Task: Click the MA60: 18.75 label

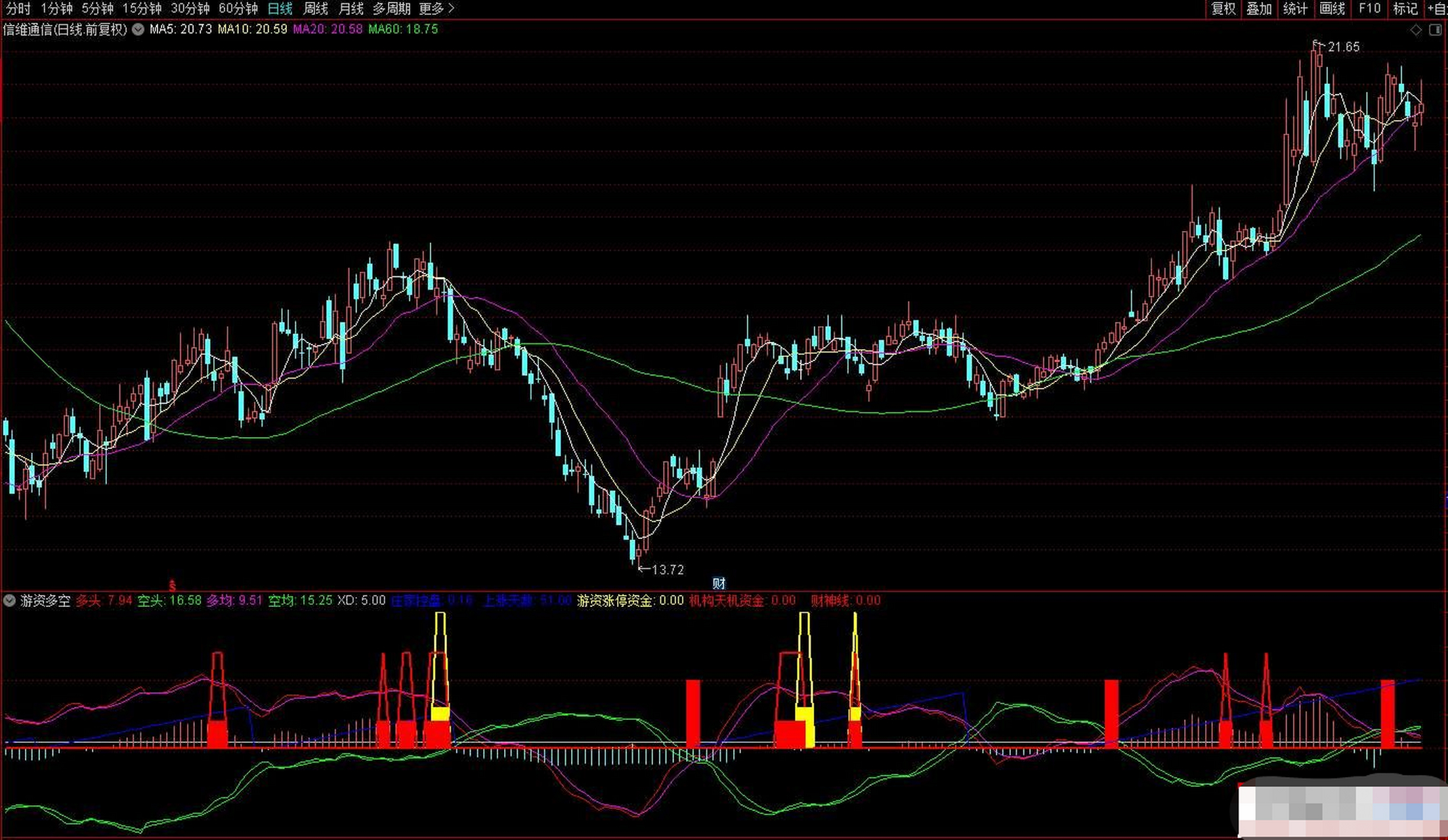Action: pos(403,30)
